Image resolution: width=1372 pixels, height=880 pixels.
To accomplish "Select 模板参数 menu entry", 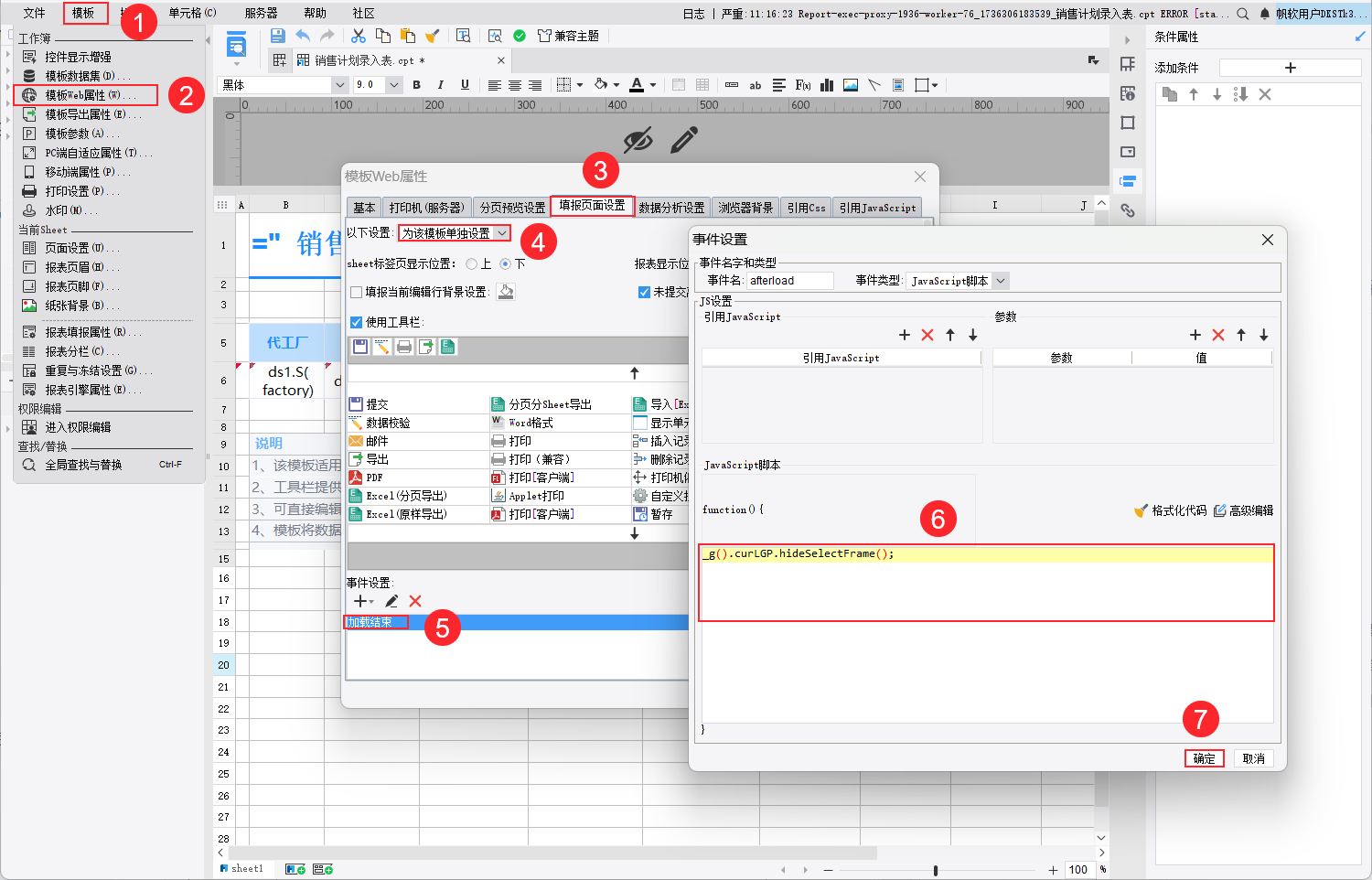I will pyautogui.click(x=82, y=134).
